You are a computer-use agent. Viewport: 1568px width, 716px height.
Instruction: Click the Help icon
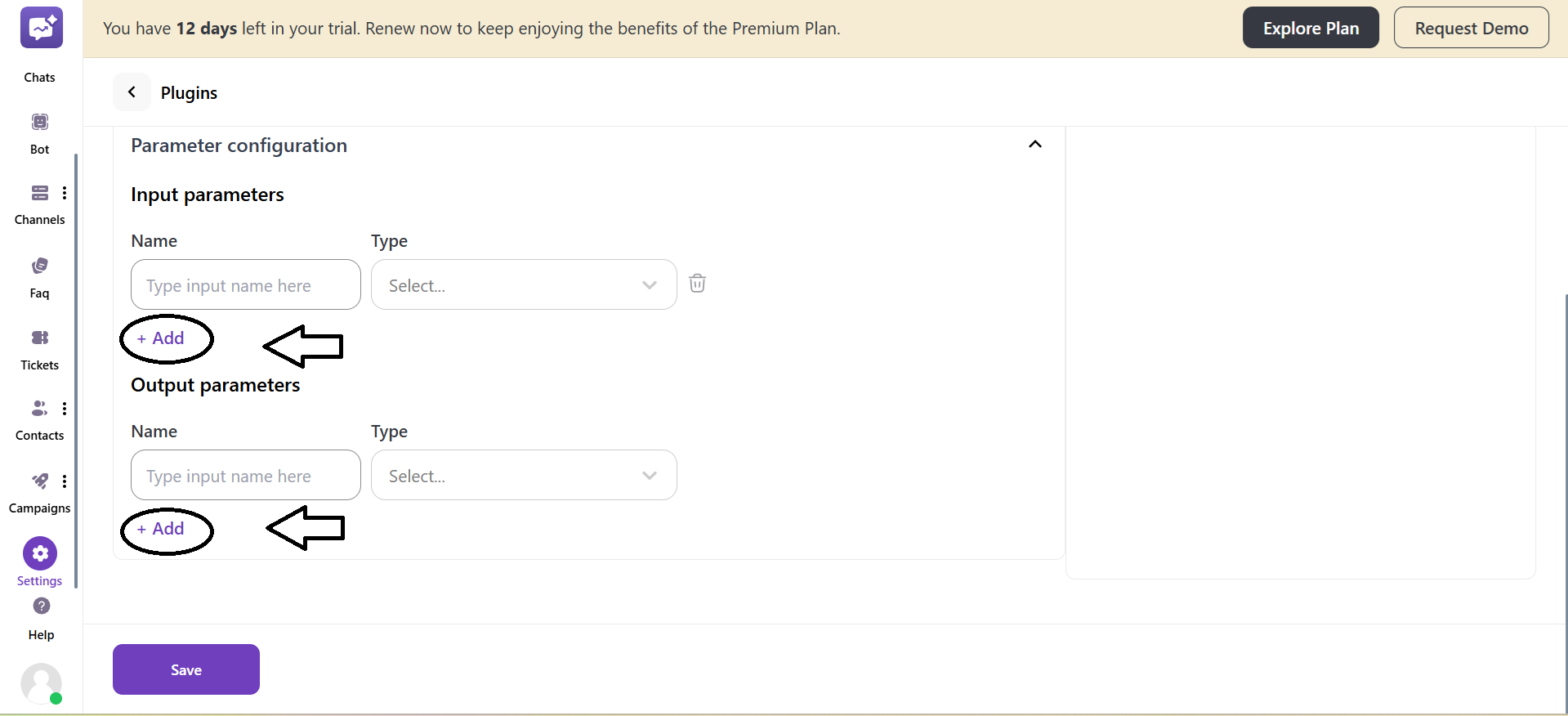click(40, 606)
